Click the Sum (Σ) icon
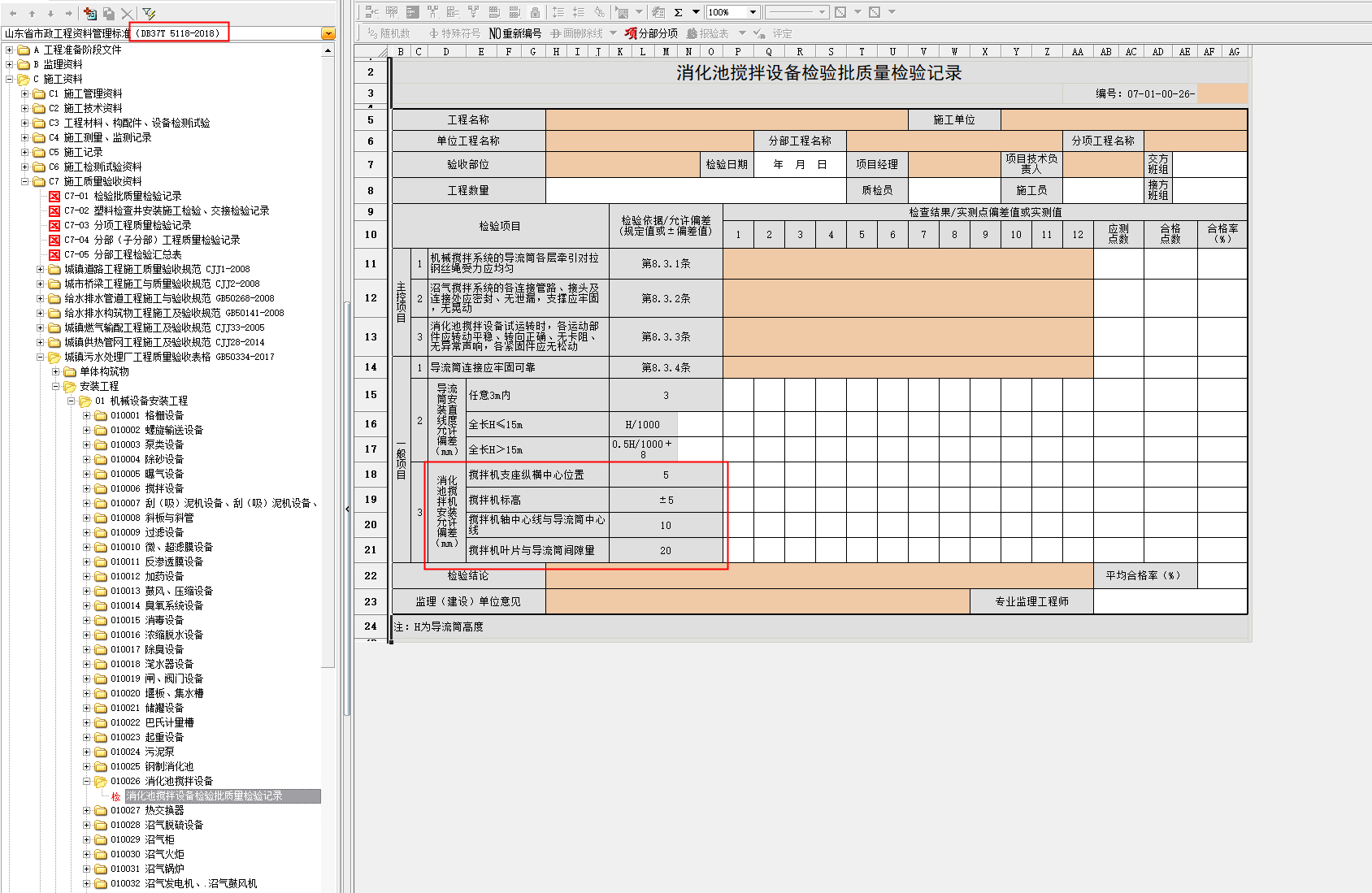Viewport: 1372px width, 893px height. point(679,12)
